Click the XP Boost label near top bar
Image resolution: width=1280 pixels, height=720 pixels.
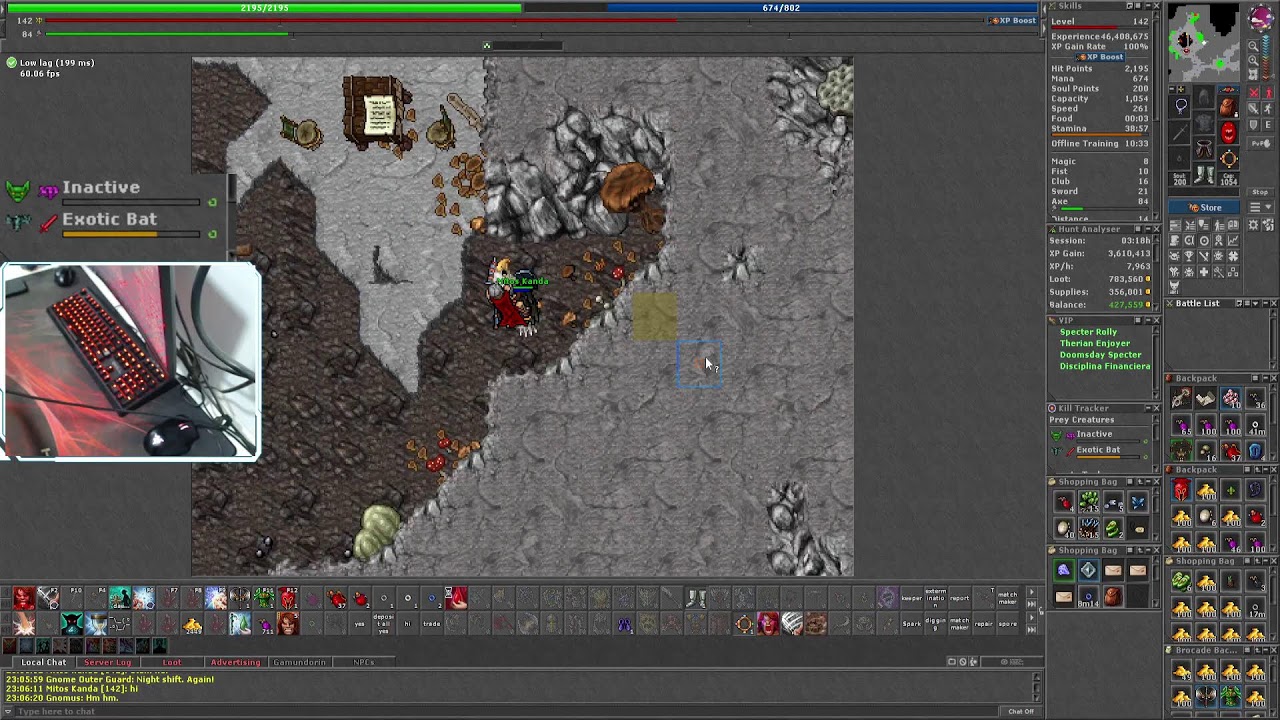pyautogui.click(x=1012, y=20)
